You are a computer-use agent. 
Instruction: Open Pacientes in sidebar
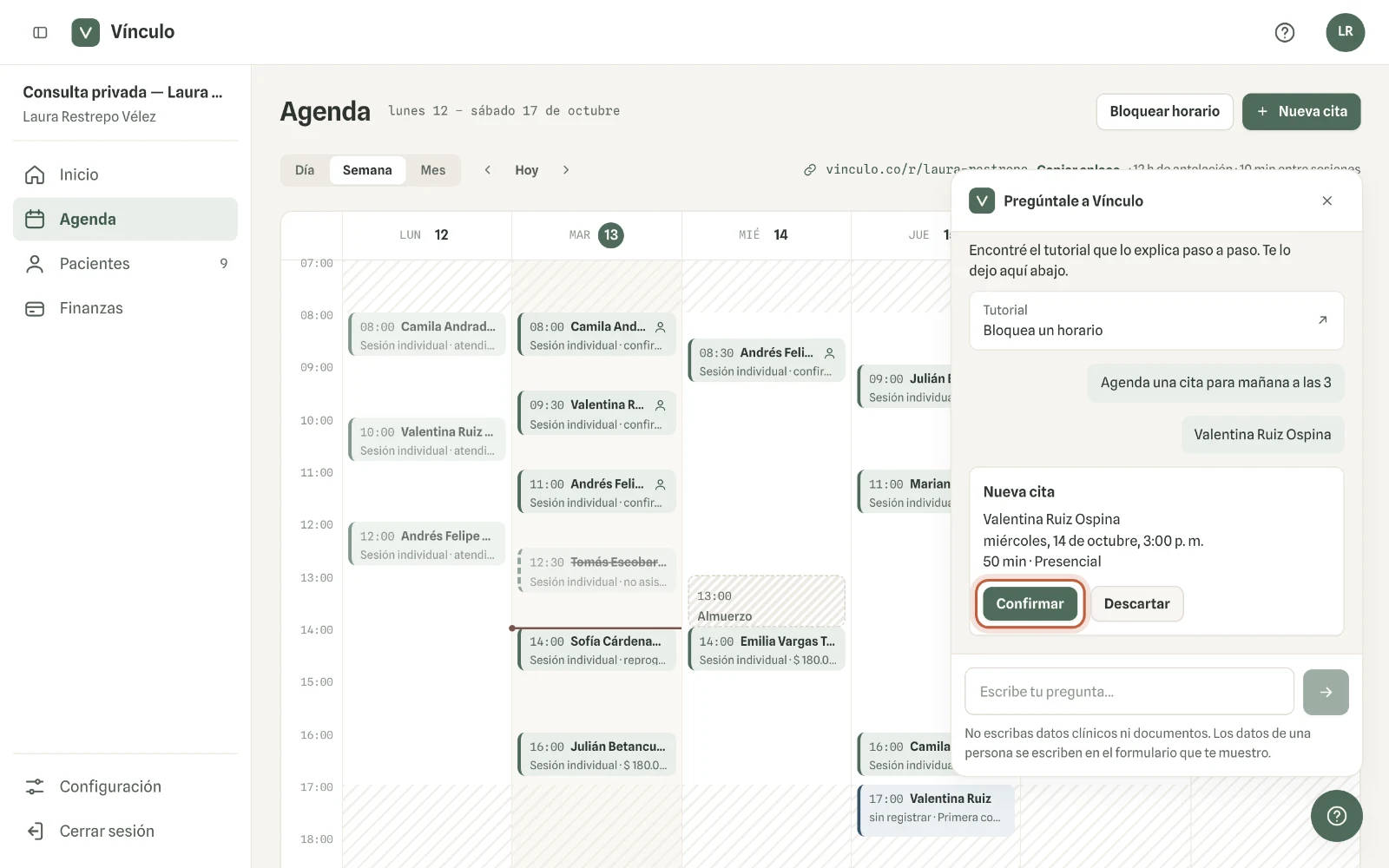(x=125, y=264)
